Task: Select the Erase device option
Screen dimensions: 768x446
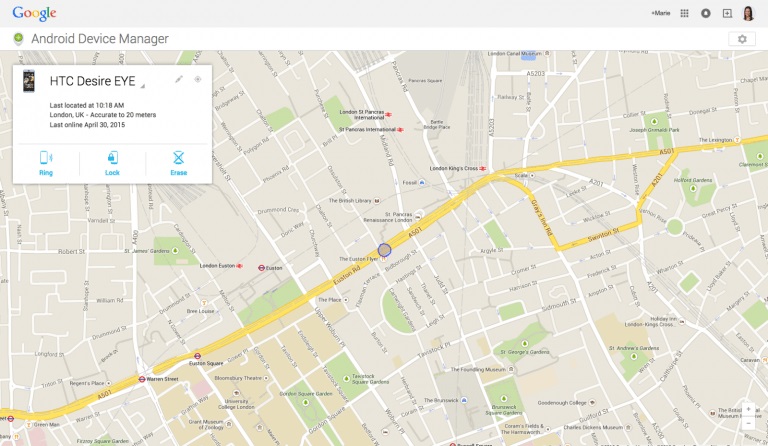Action: 178,162
